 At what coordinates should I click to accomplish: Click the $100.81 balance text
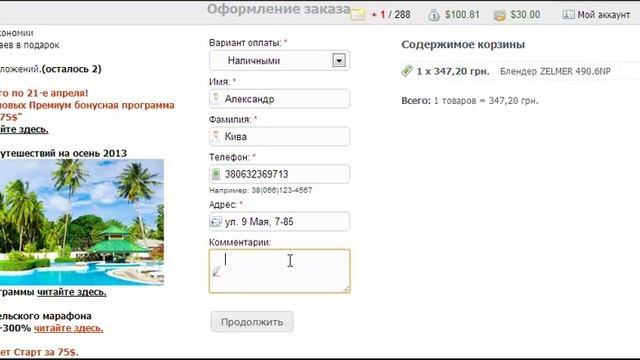tap(462, 15)
